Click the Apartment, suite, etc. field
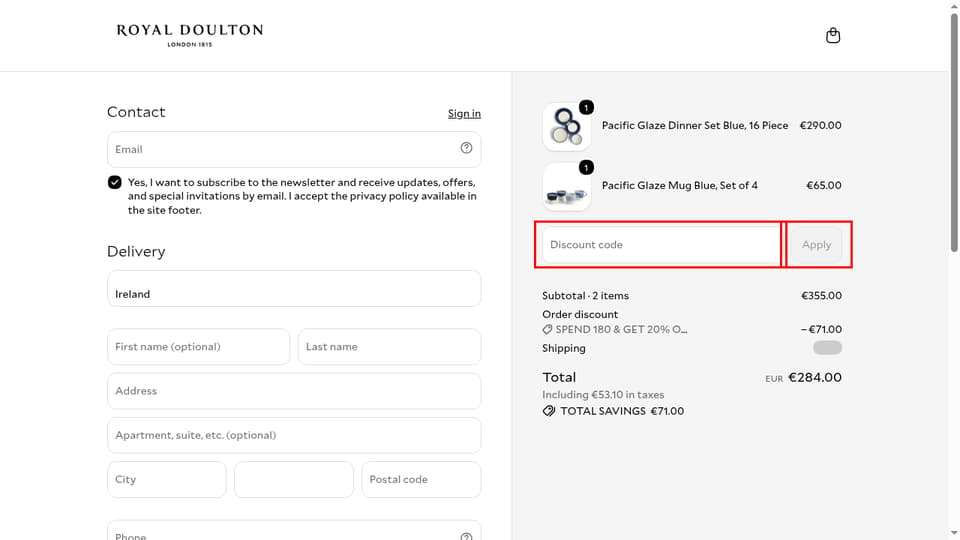The width and height of the screenshot is (960, 540). (294, 435)
